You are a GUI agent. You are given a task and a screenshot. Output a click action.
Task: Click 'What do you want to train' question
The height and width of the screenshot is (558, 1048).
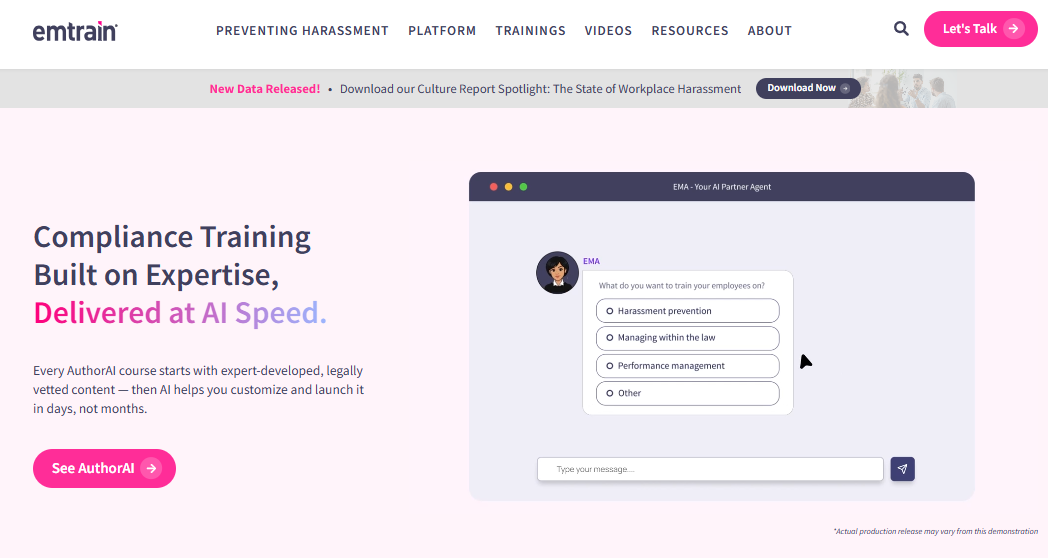[x=682, y=285]
